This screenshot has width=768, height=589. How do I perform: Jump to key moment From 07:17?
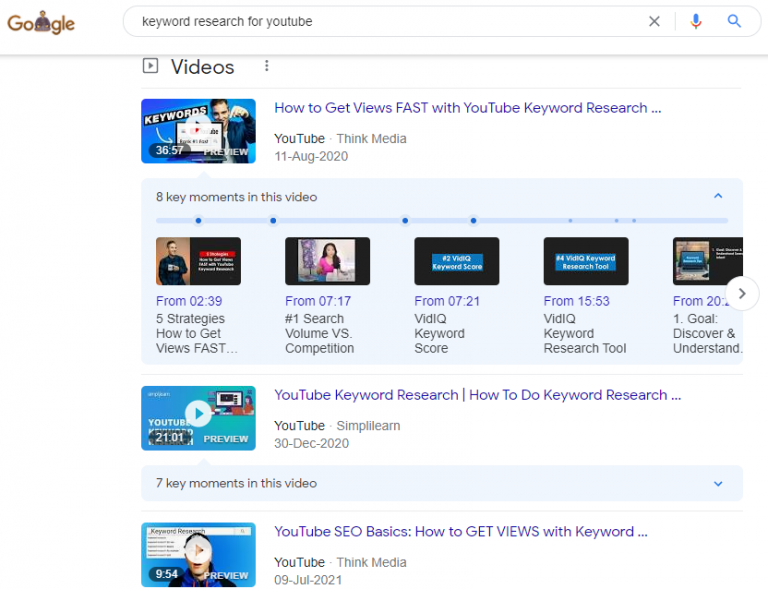point(318,301)
